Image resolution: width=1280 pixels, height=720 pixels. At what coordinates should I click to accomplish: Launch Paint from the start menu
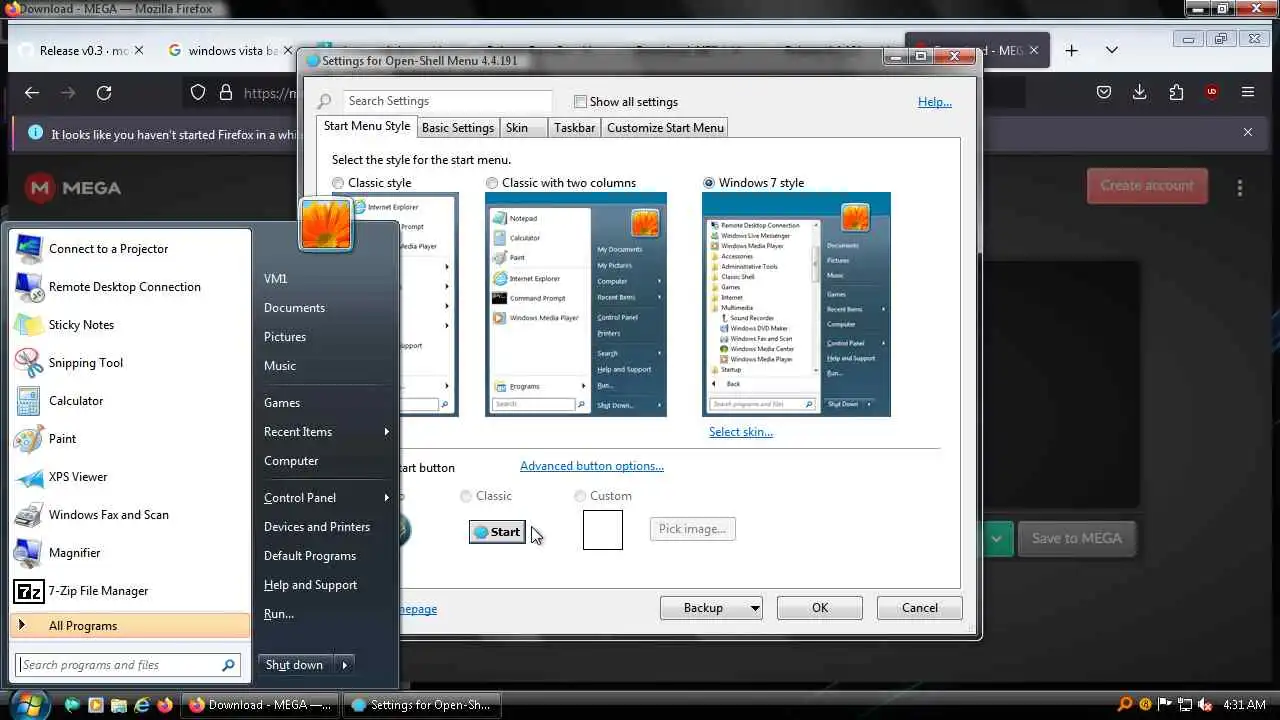pyautogui.click(x=130, y=439)
